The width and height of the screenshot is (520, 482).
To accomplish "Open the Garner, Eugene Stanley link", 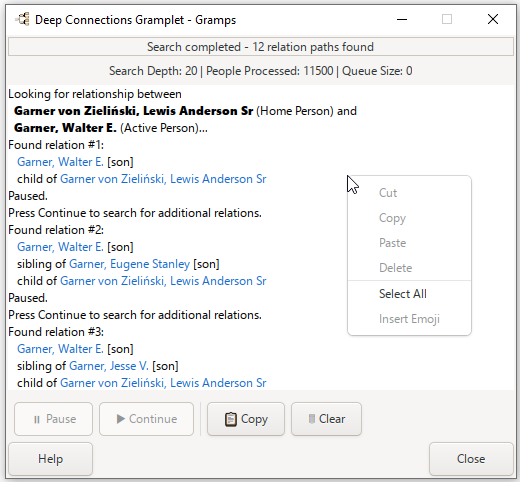I will point(129,264).
